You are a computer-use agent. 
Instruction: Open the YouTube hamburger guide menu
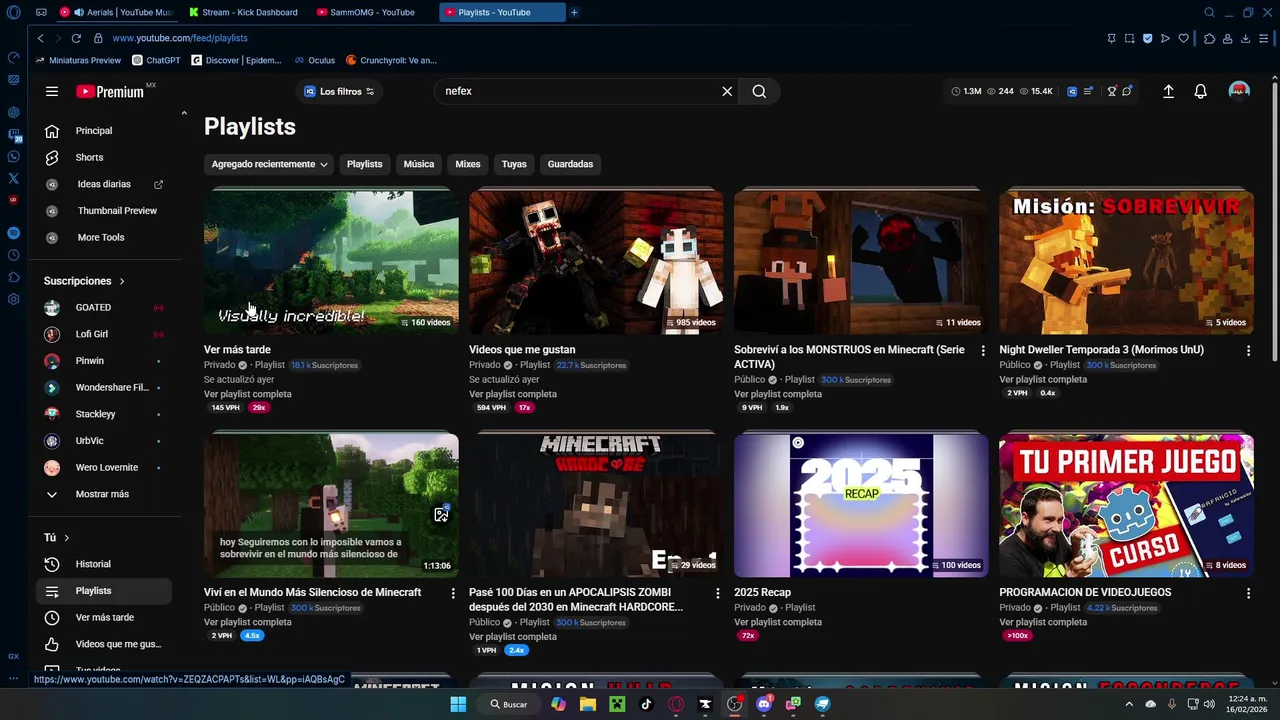click(x=52, y=91)
